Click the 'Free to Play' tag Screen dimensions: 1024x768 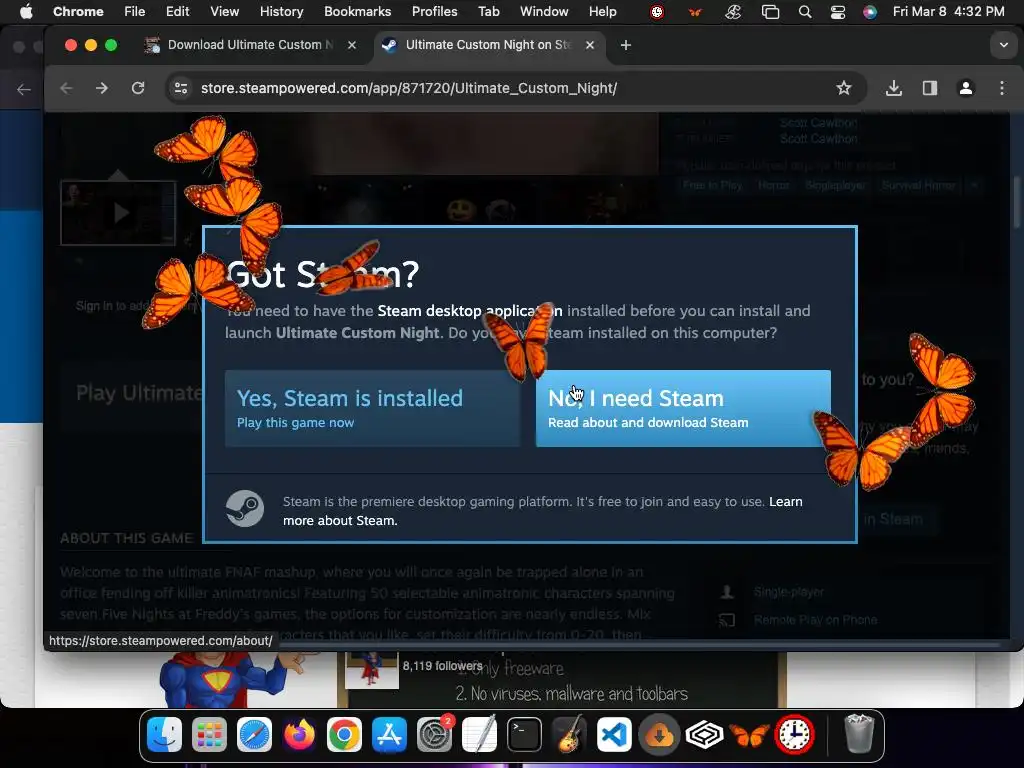tap(712, 185)
